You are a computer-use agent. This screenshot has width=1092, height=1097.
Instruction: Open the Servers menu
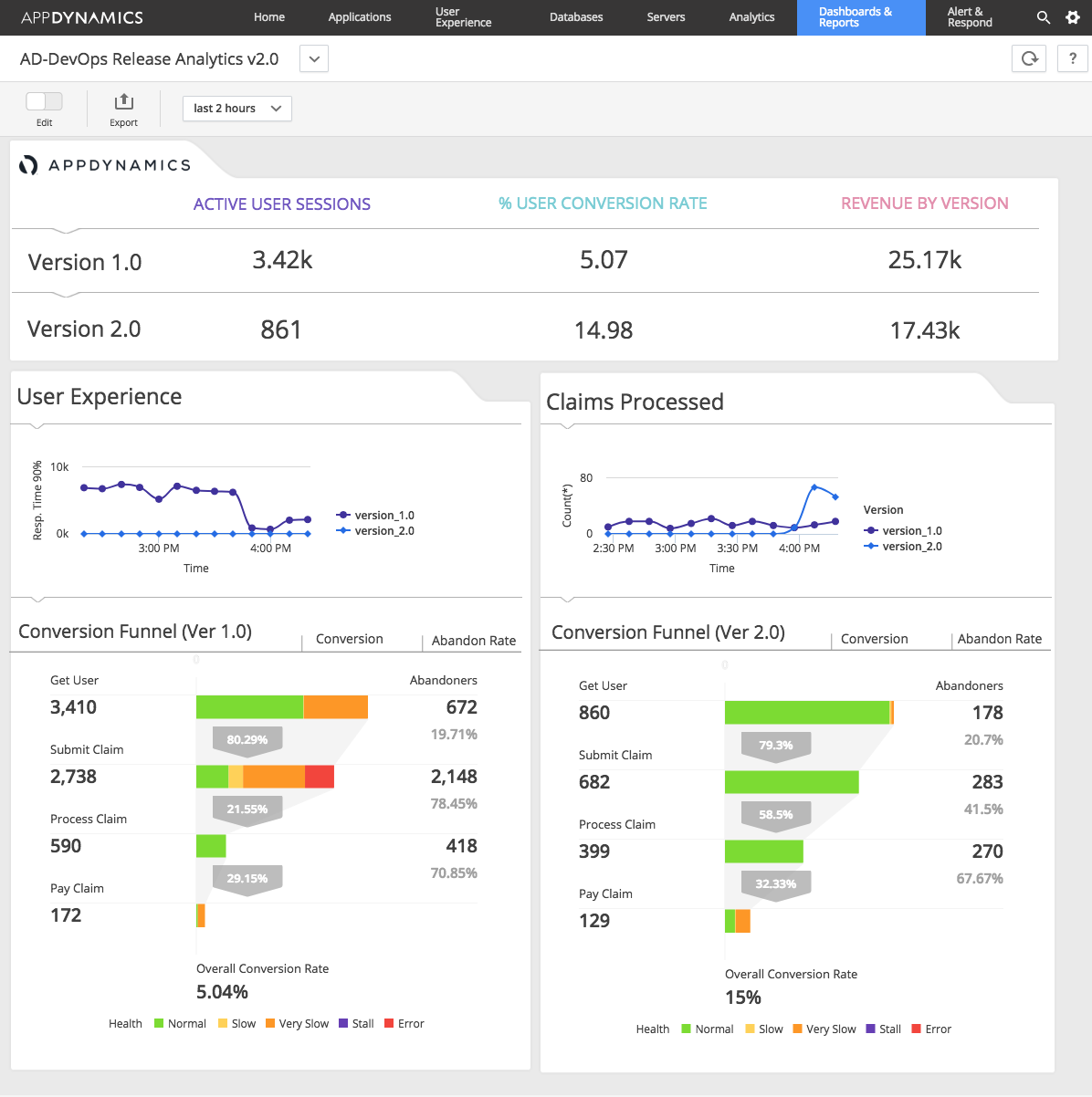(666, 17)
